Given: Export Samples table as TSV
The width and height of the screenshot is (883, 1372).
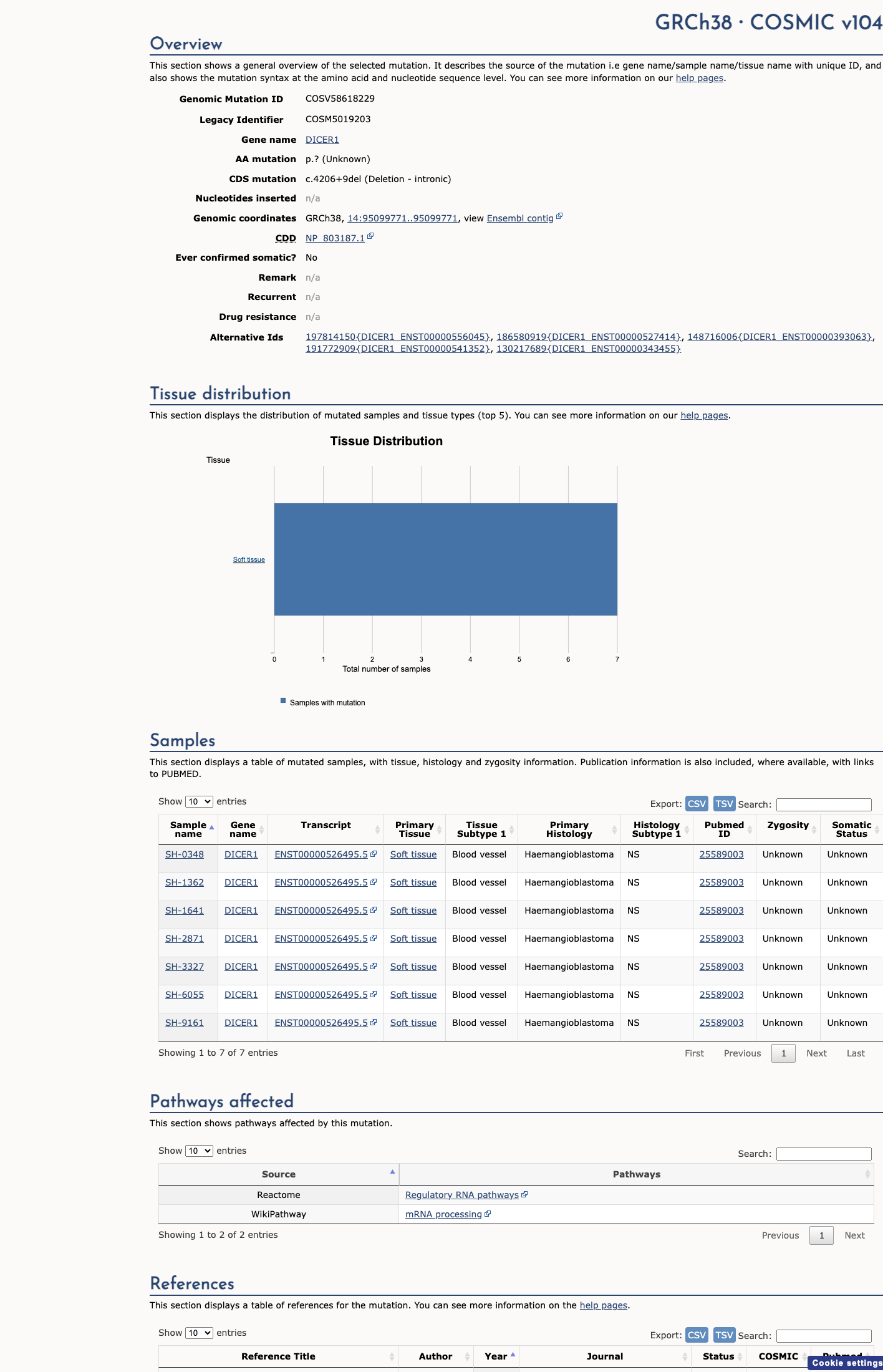Looking at the screenshot, I should 724,804.
